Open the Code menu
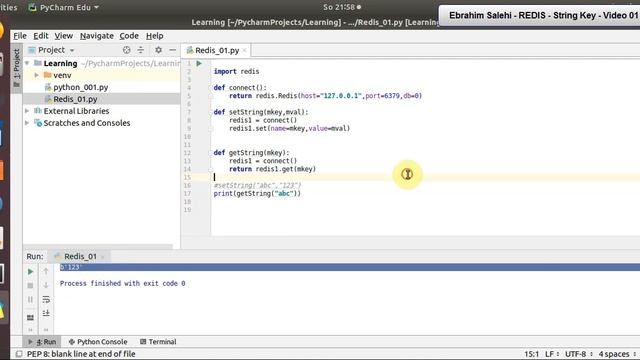The image size is (640, 360). pyautogui.click(x=129, y=36)
